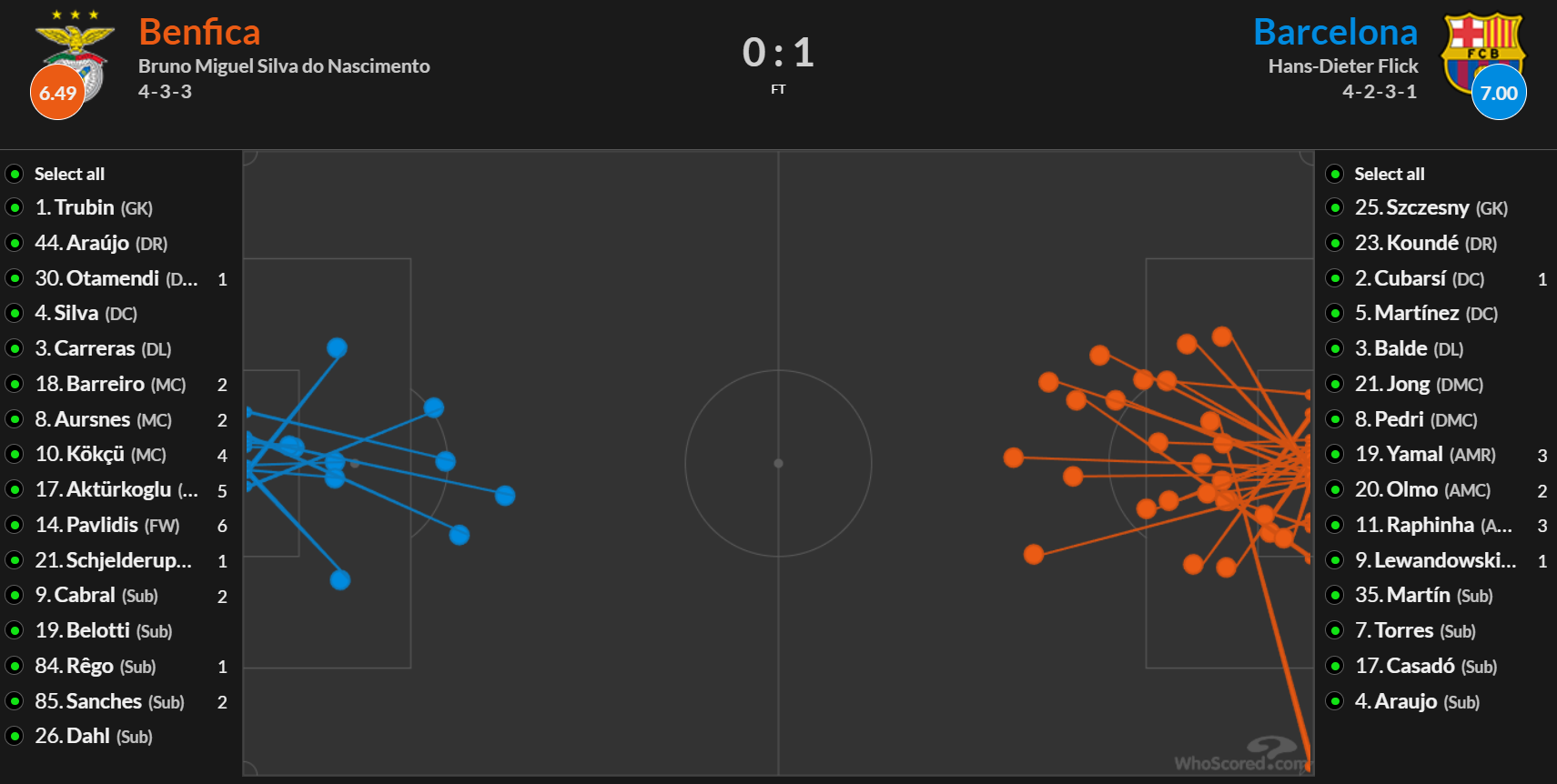The image size is (1557, 784).
Task: Click the 0 : 1 full-time score
Action: click(x=778, y=53)
